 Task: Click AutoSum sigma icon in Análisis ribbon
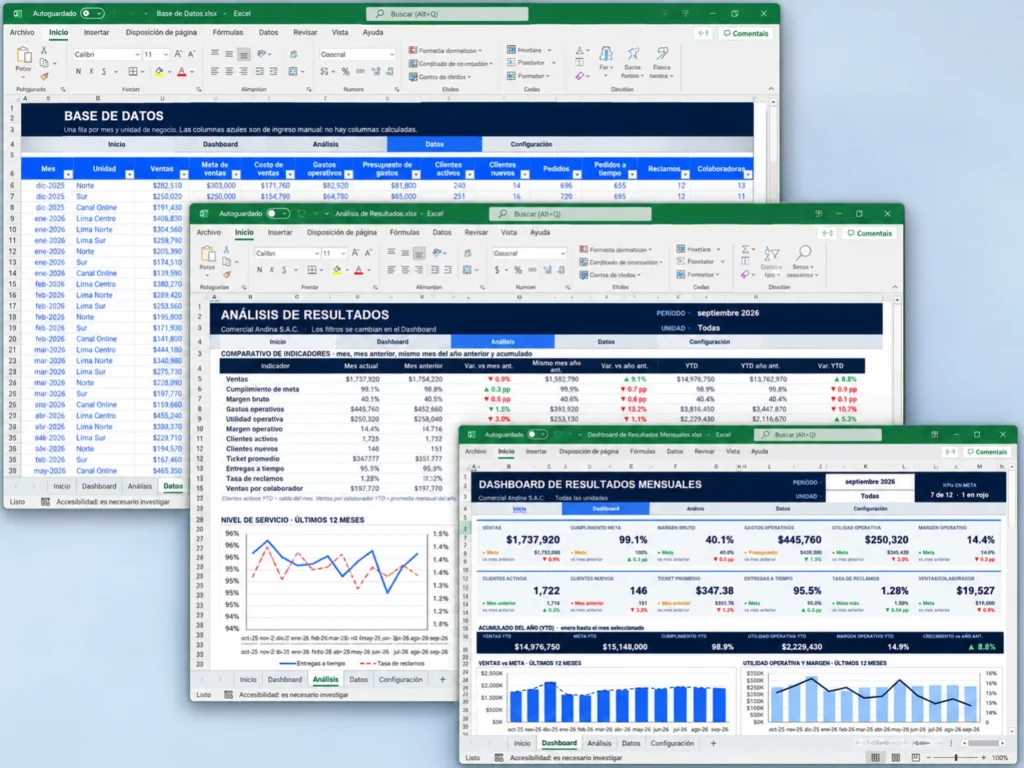point(745,249)
